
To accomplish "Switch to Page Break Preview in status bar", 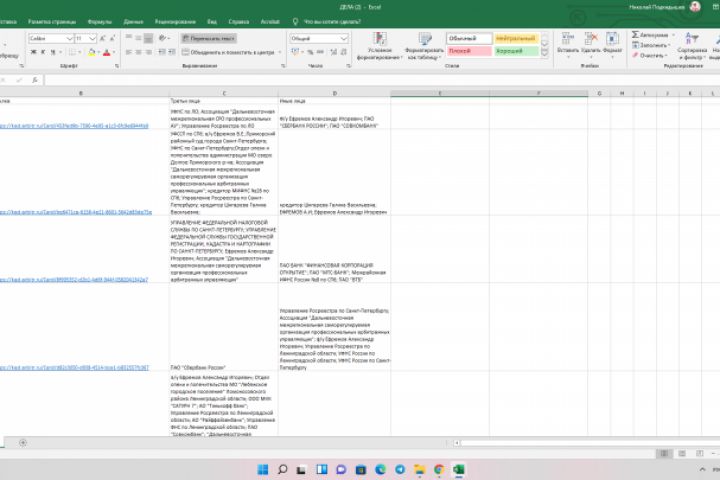I will [x=699, y=453].
